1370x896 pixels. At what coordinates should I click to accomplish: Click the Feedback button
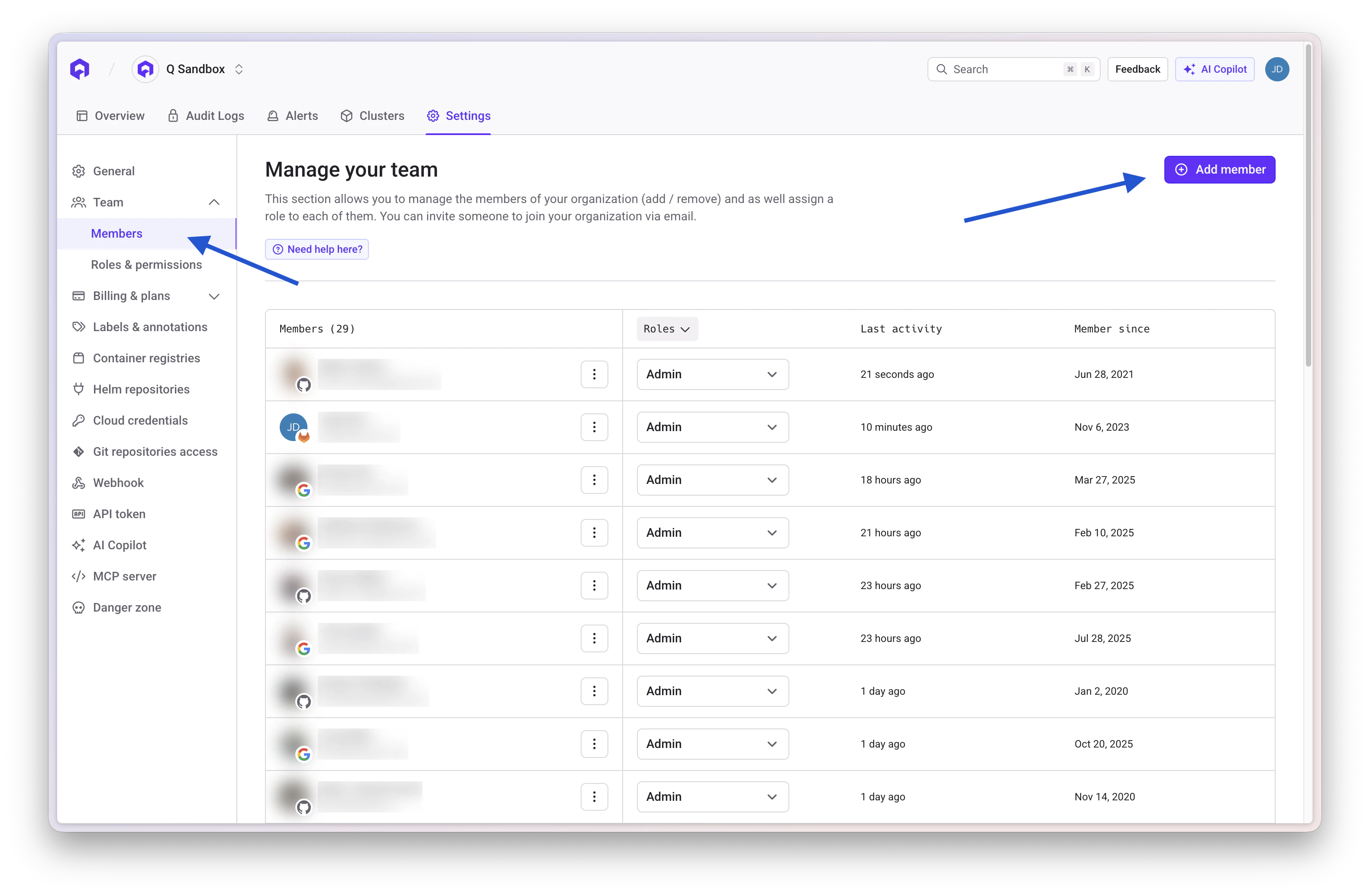(x=1137, y=69)
